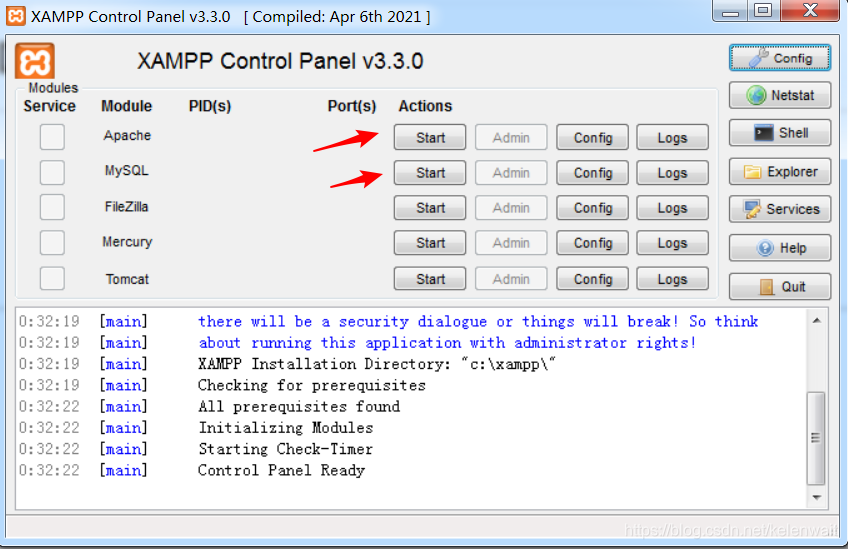Open Help with the question mark icon
The height and width of the screenshot is (549, 848).
780,248
